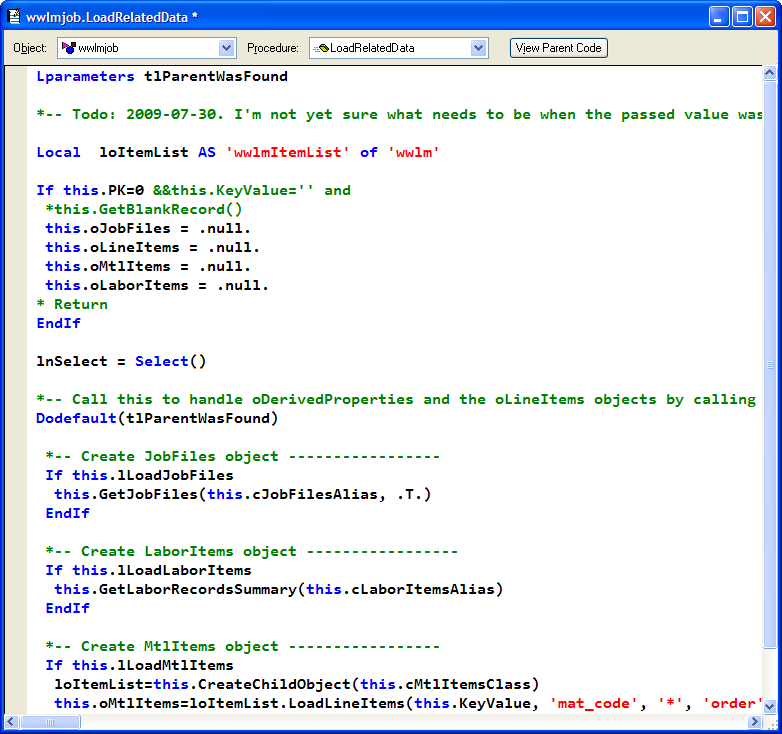Click the 'Todo: 2009-07-30' comment line

(399, 115)
